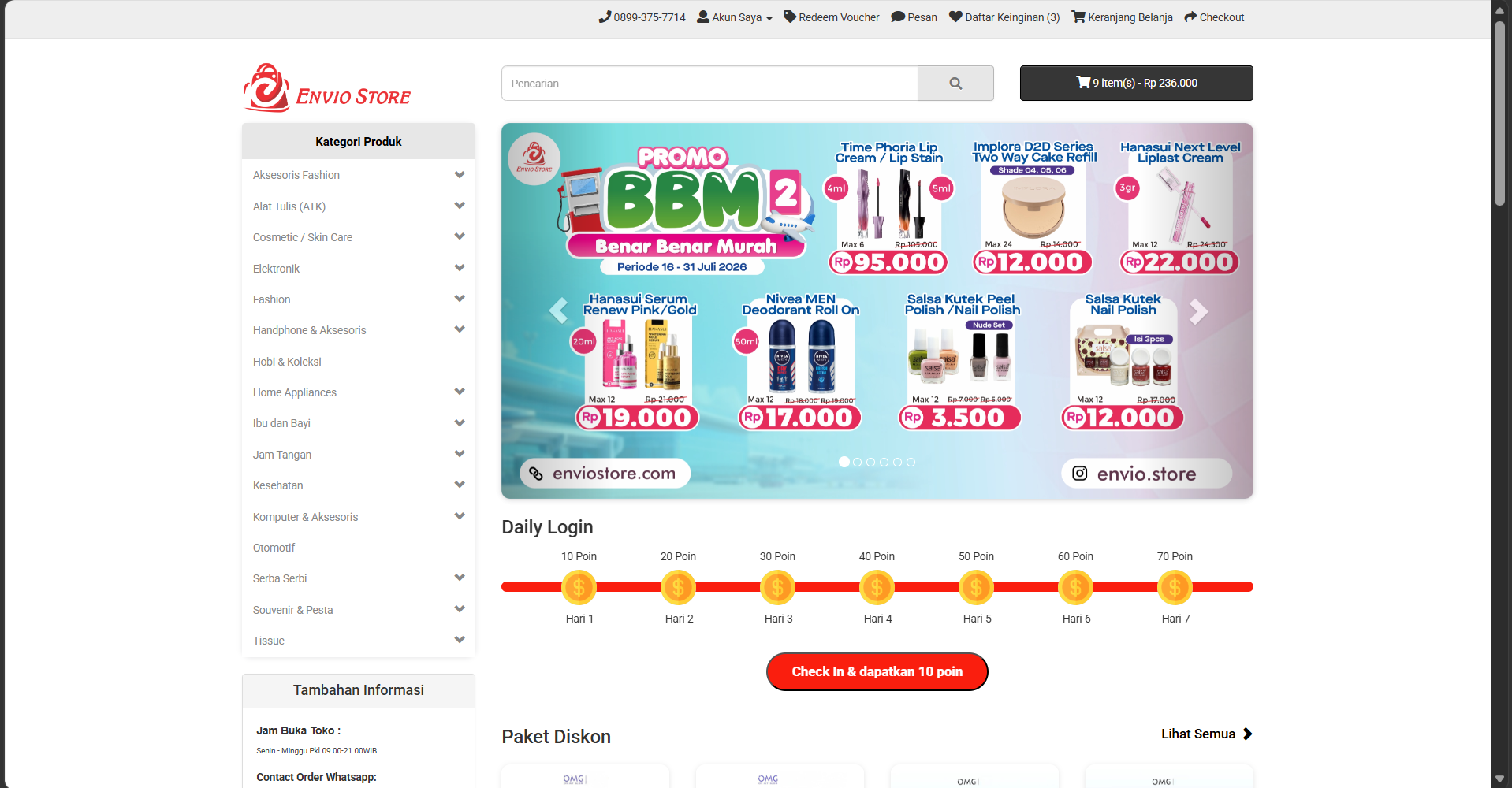The height and width of the screenshot is (788, 1512).
Task: Expand Cosmetic / Skin Care chevron
Action: (x=460, y=236)
